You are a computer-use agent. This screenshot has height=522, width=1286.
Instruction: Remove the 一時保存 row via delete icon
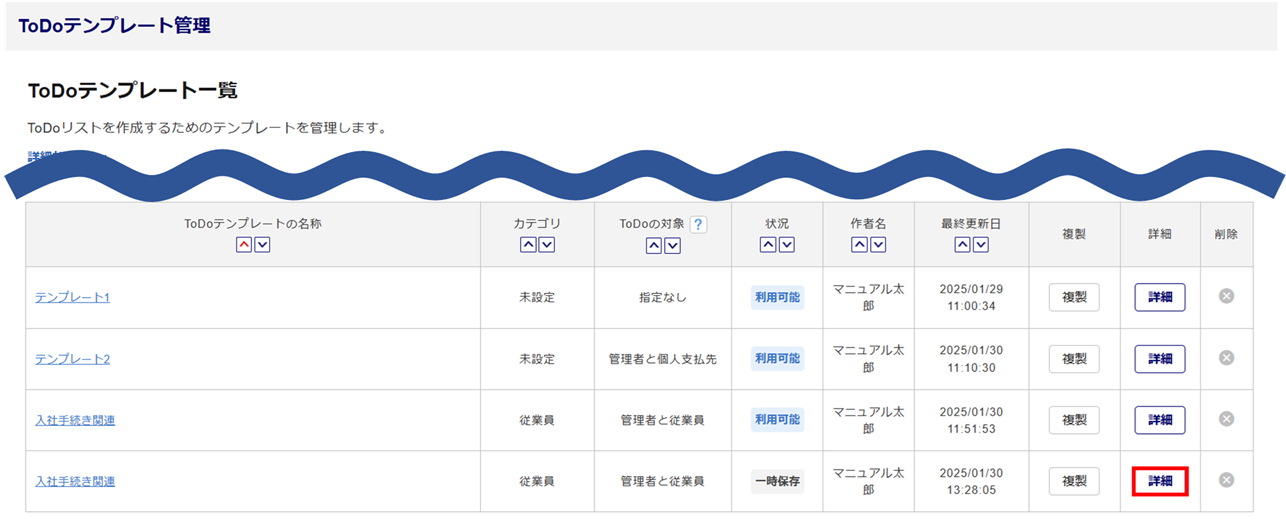[1226, 480]
